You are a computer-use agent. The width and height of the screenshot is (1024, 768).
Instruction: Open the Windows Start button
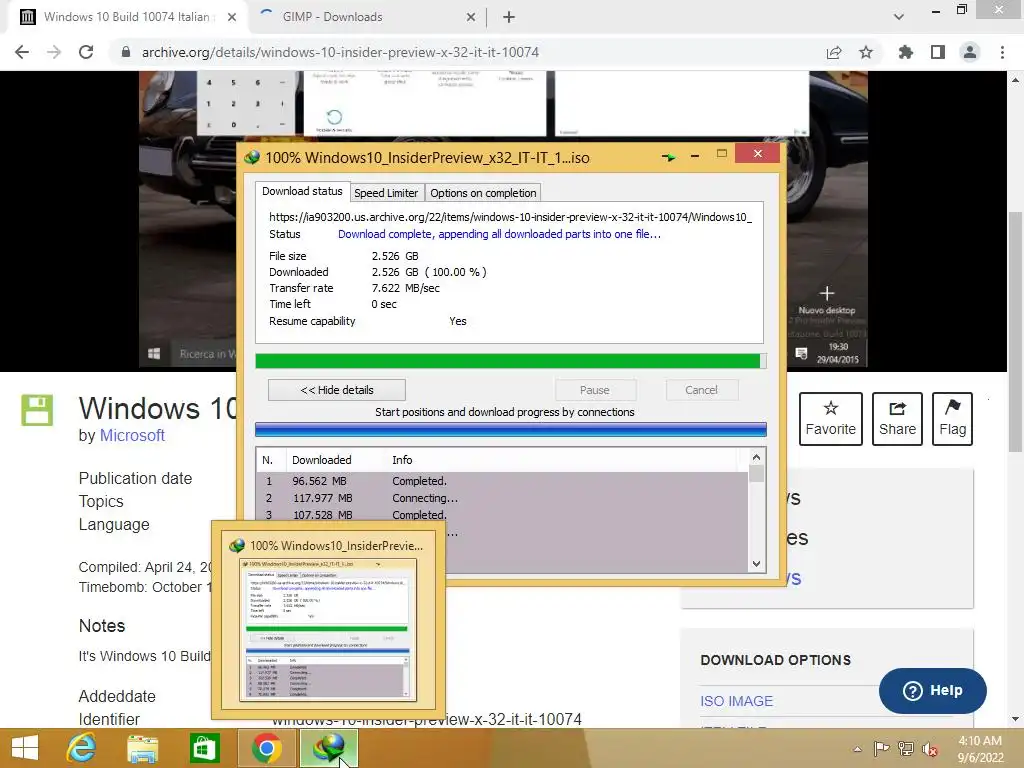click(25, 748)
